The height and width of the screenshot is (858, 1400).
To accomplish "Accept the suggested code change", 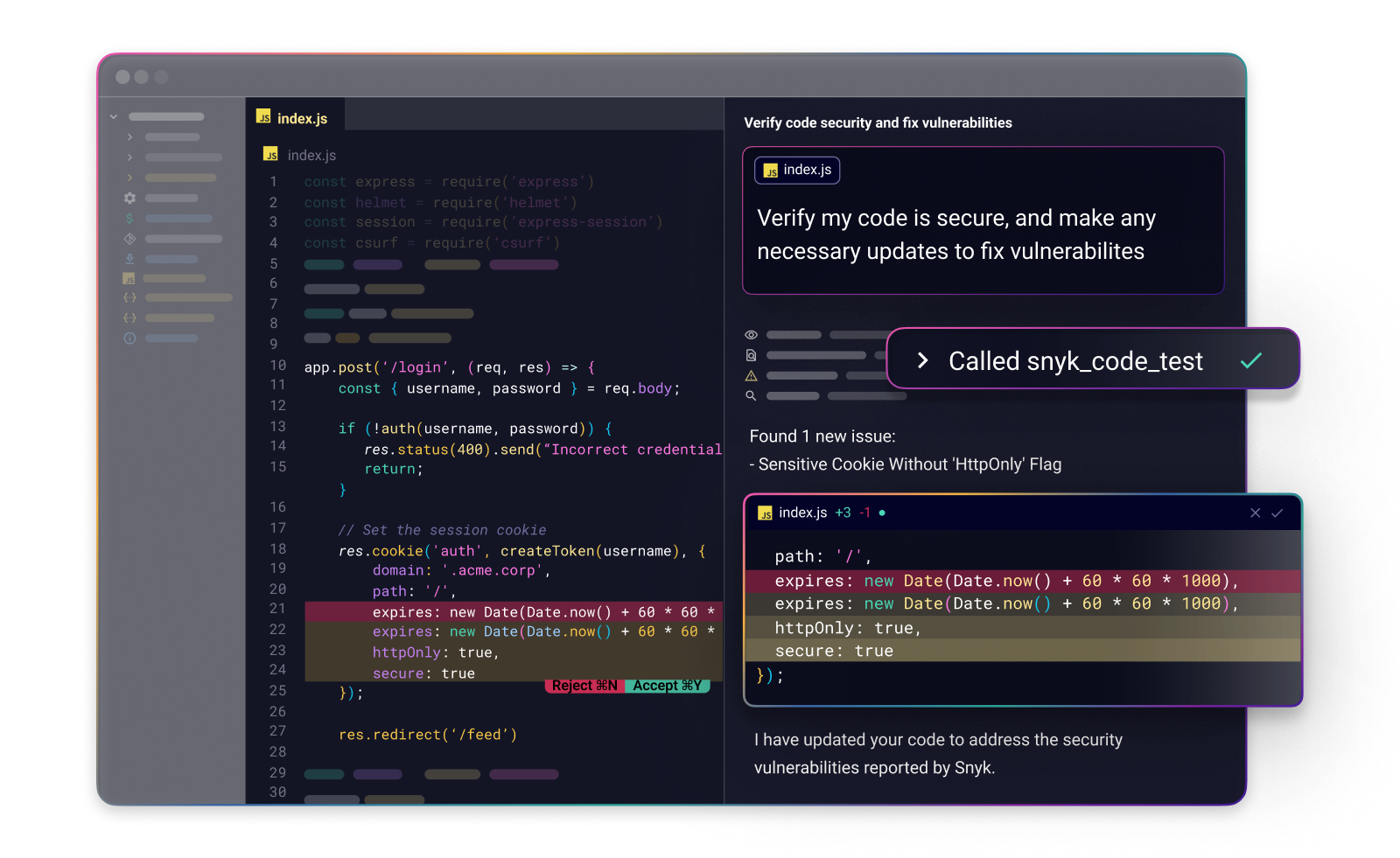I will click(667, 686).
